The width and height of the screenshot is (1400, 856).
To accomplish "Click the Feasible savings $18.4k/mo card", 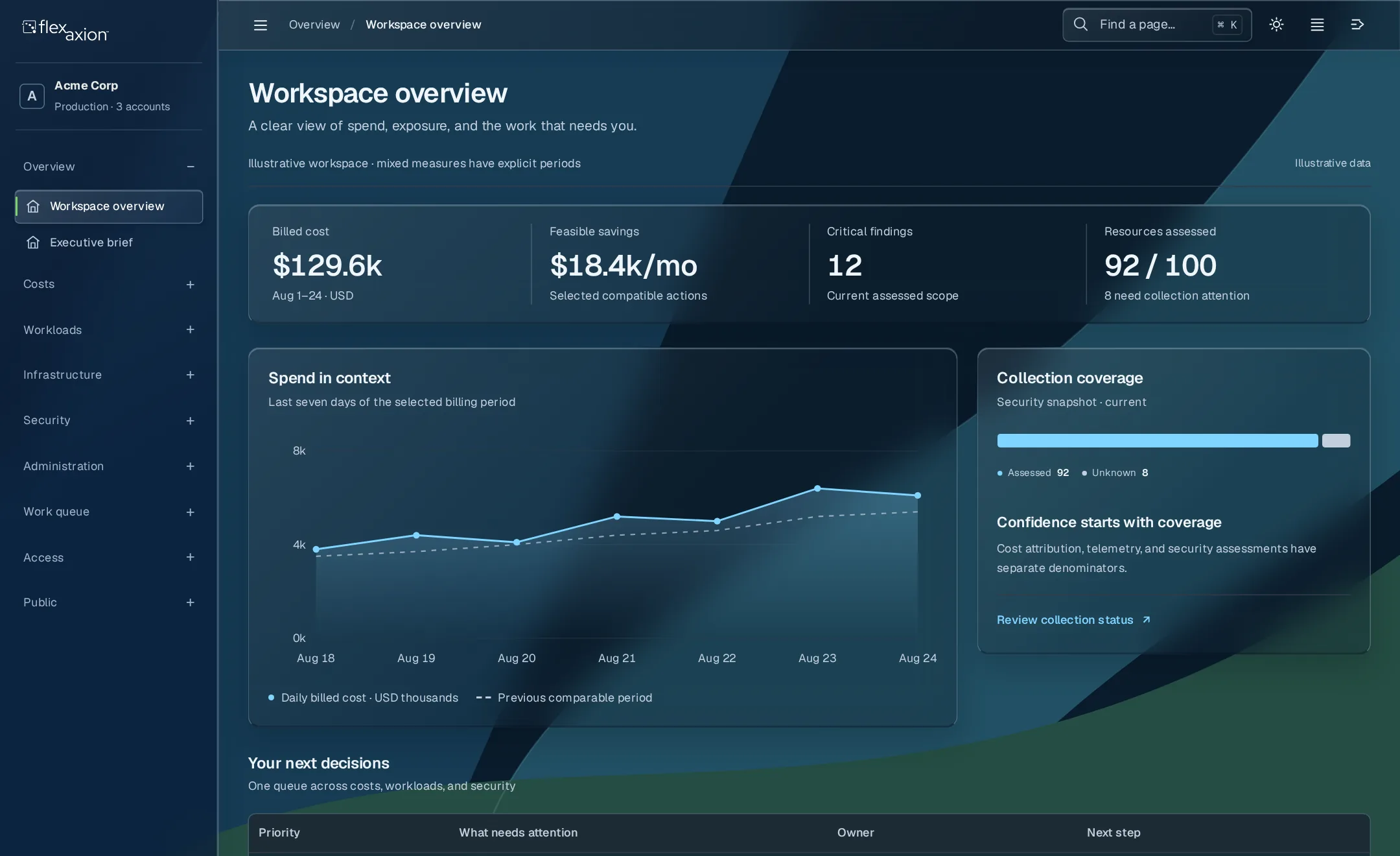I will (x=670, y=264).
